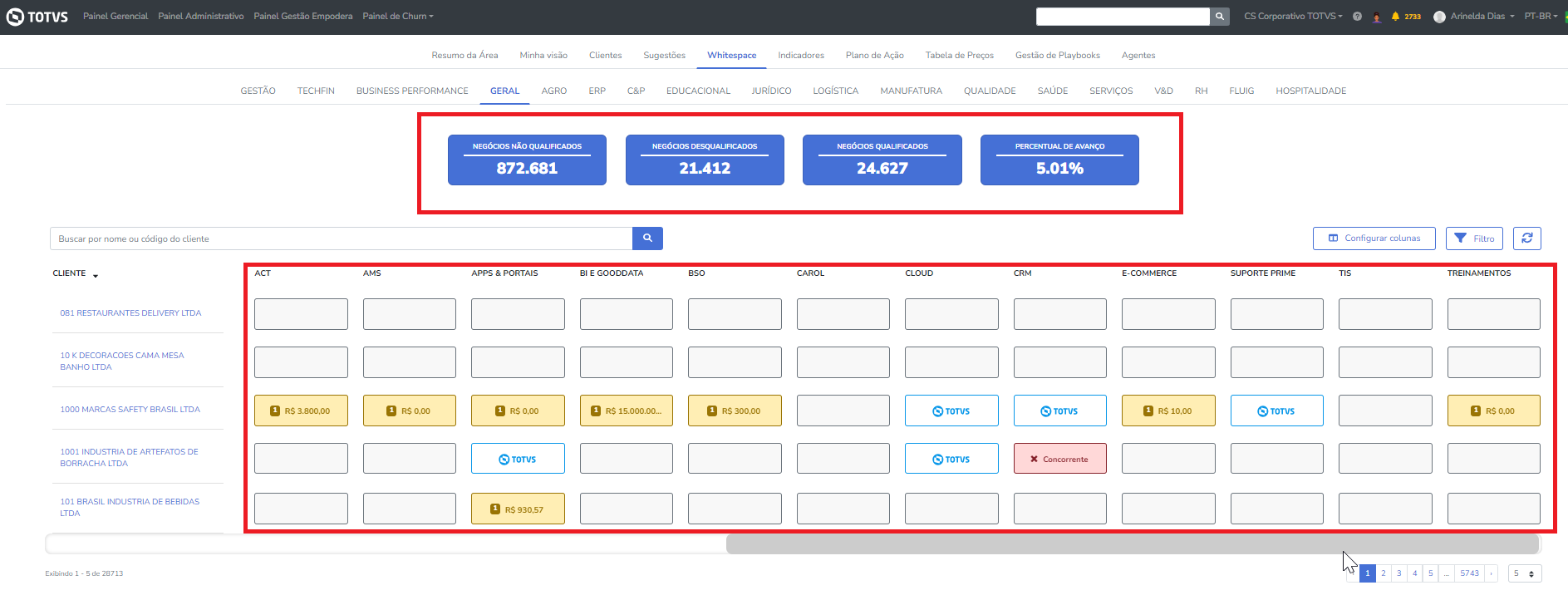Open client 1000 MARCAS SAFETY BRASIL LTDA
The image size is (1568, 595).
pos(130,410)
